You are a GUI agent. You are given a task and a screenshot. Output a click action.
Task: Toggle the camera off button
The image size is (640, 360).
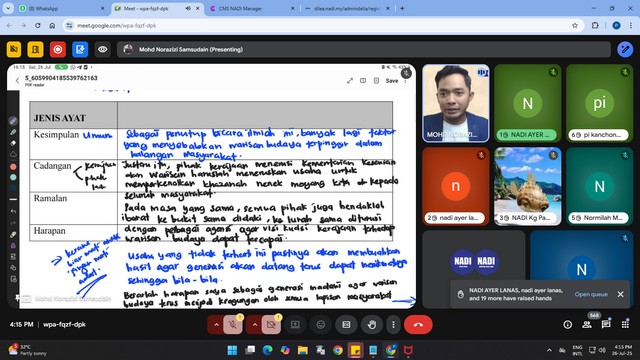(x=271, y=325)
